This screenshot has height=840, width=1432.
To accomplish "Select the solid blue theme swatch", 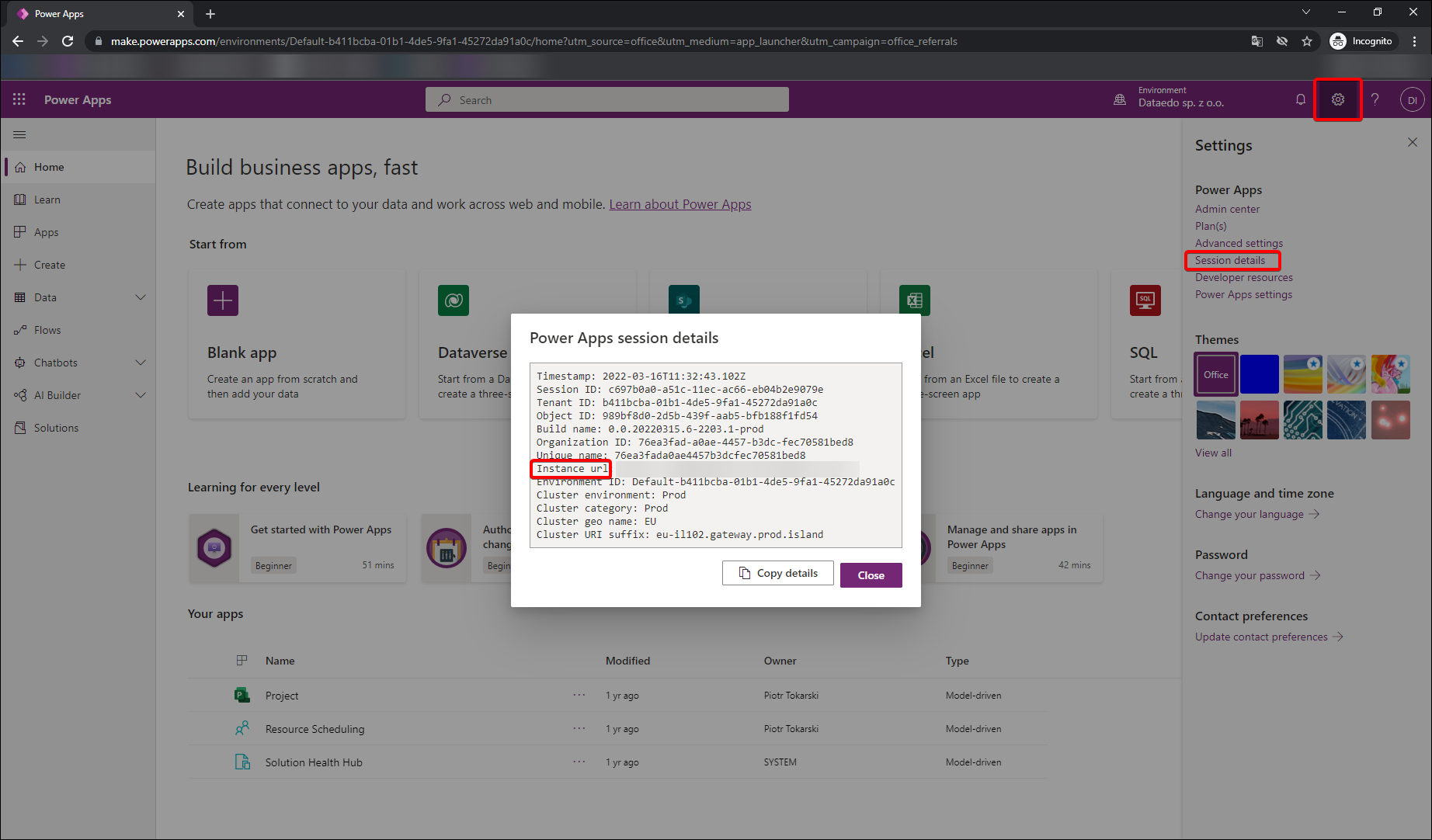I will click(1259, 374).
